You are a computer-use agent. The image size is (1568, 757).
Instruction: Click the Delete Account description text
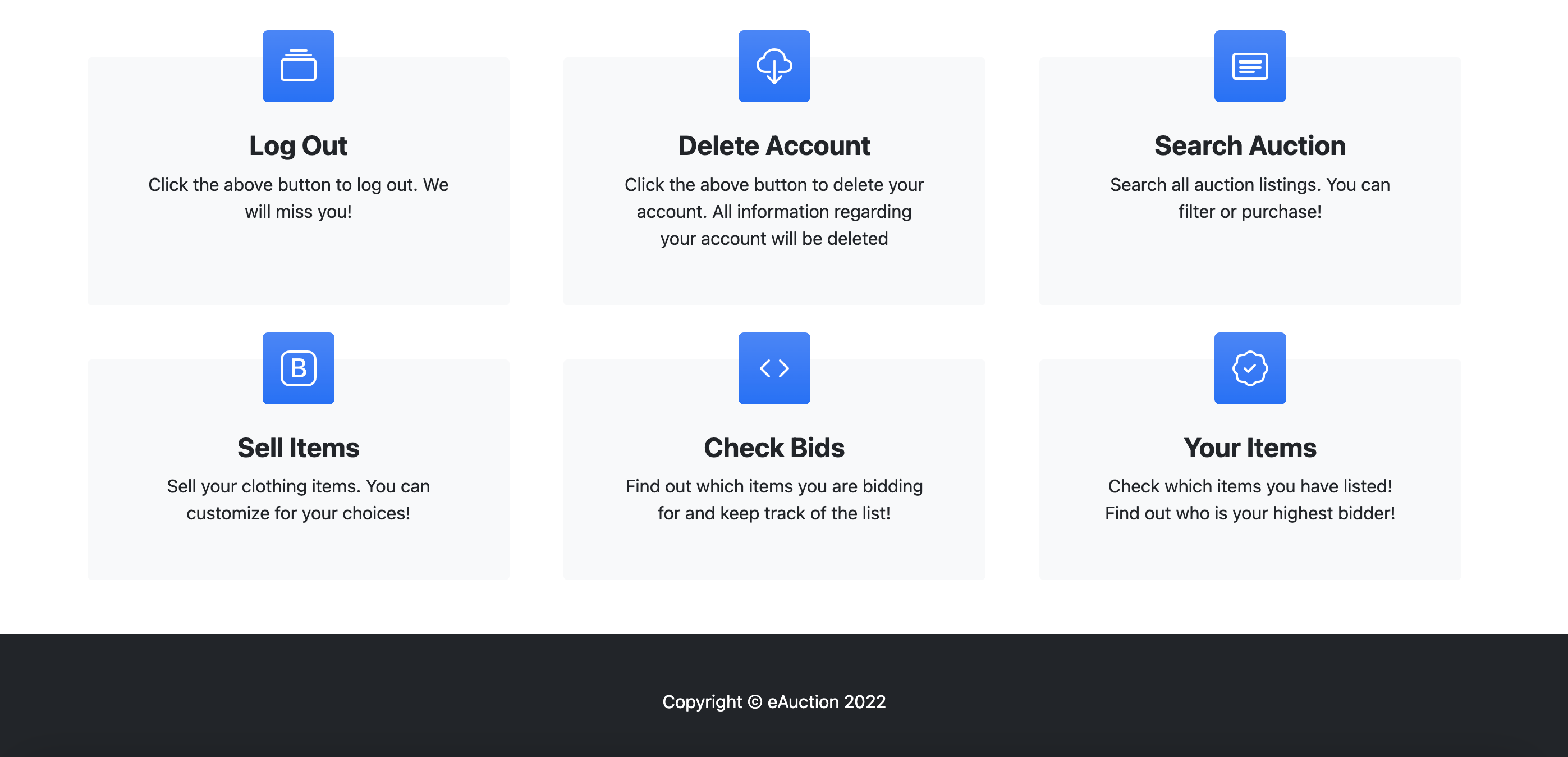point(774,211)
